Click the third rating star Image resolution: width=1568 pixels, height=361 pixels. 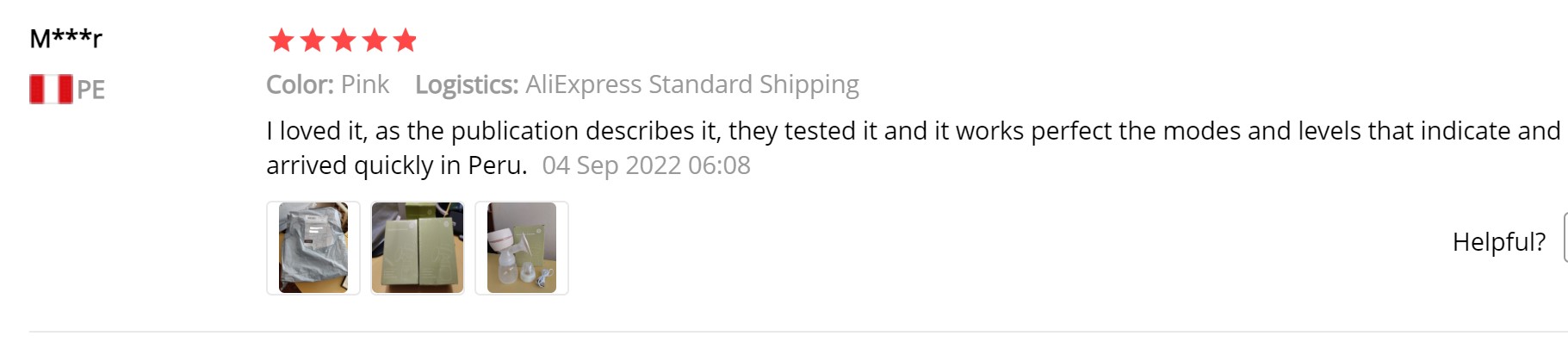(344, 40)
